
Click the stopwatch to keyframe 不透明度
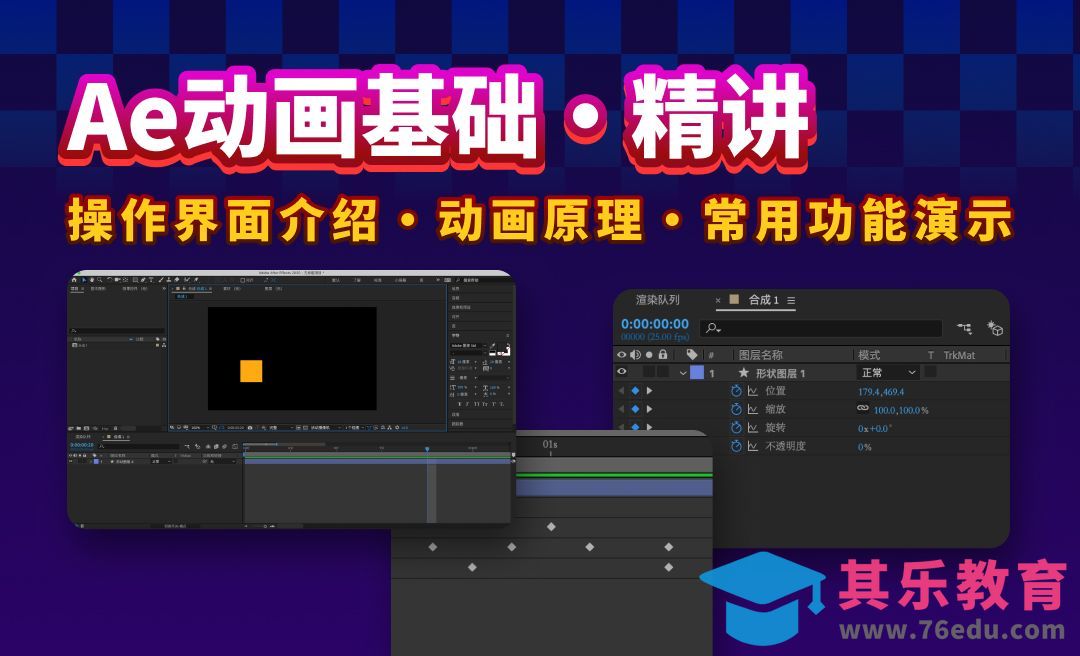pos(734,447)
